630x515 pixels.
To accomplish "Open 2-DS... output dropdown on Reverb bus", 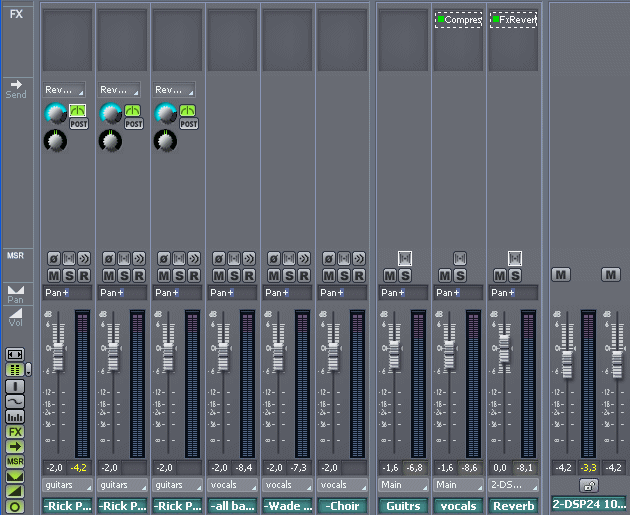I will pos(513,485).
